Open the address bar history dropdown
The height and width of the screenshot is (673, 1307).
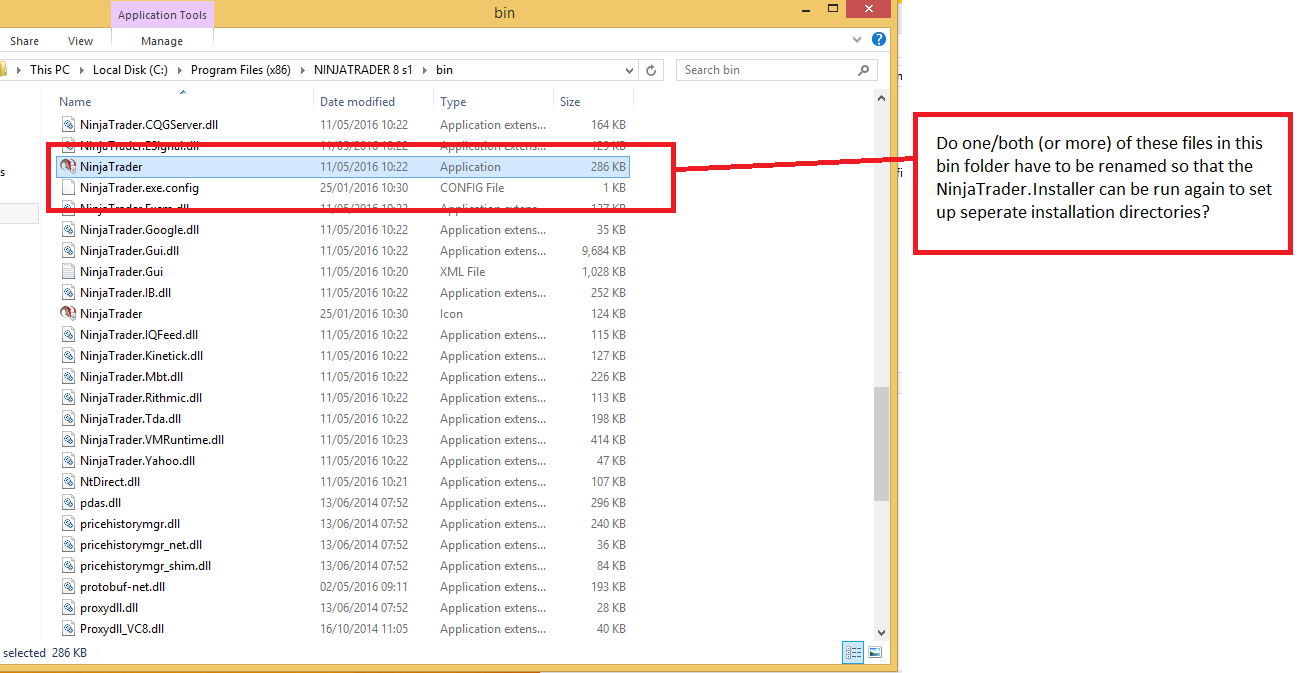[x=628, y=70]
